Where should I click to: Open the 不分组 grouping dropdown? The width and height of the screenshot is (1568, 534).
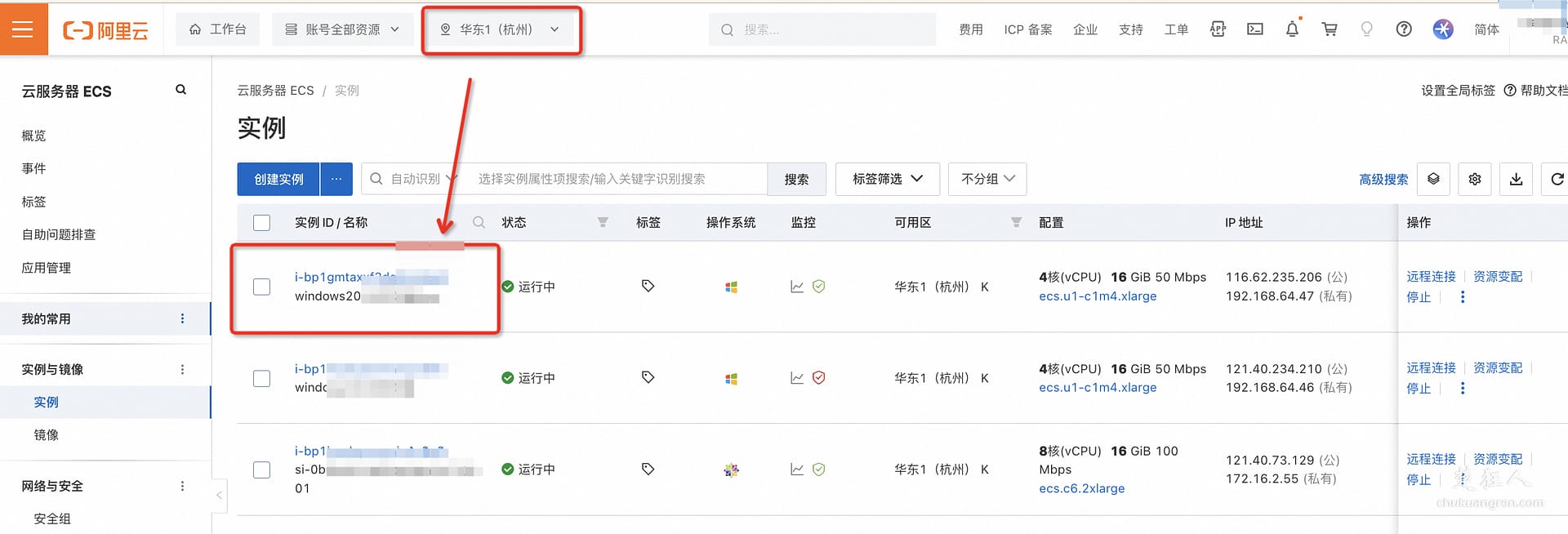click(x=987, y=179)
